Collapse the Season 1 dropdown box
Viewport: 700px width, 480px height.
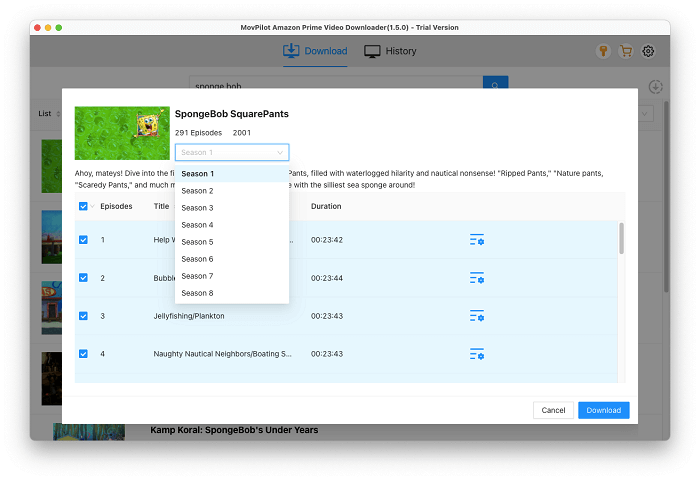232,152
